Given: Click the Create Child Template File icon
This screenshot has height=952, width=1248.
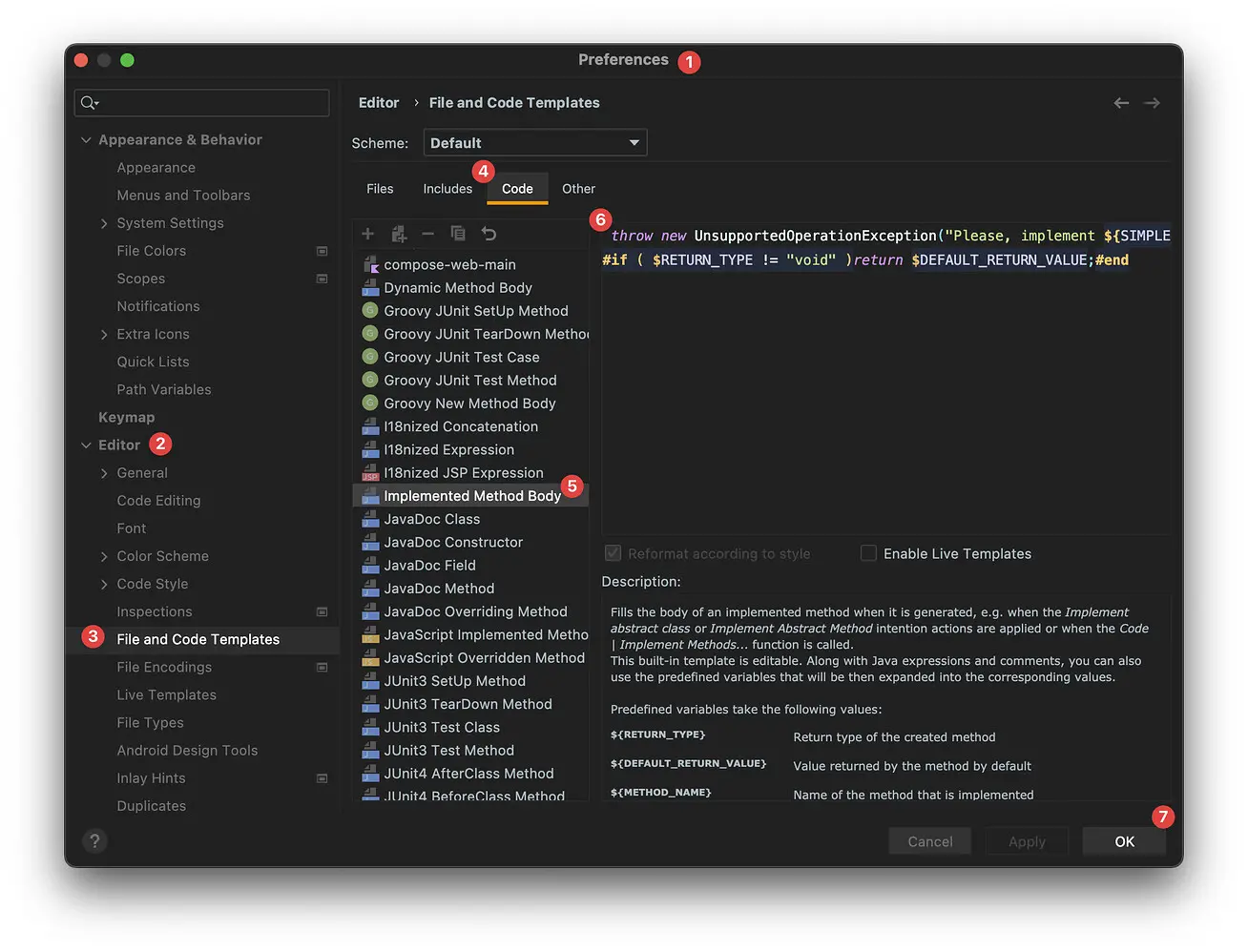Looking at the screenshot, I should (399, 234).
